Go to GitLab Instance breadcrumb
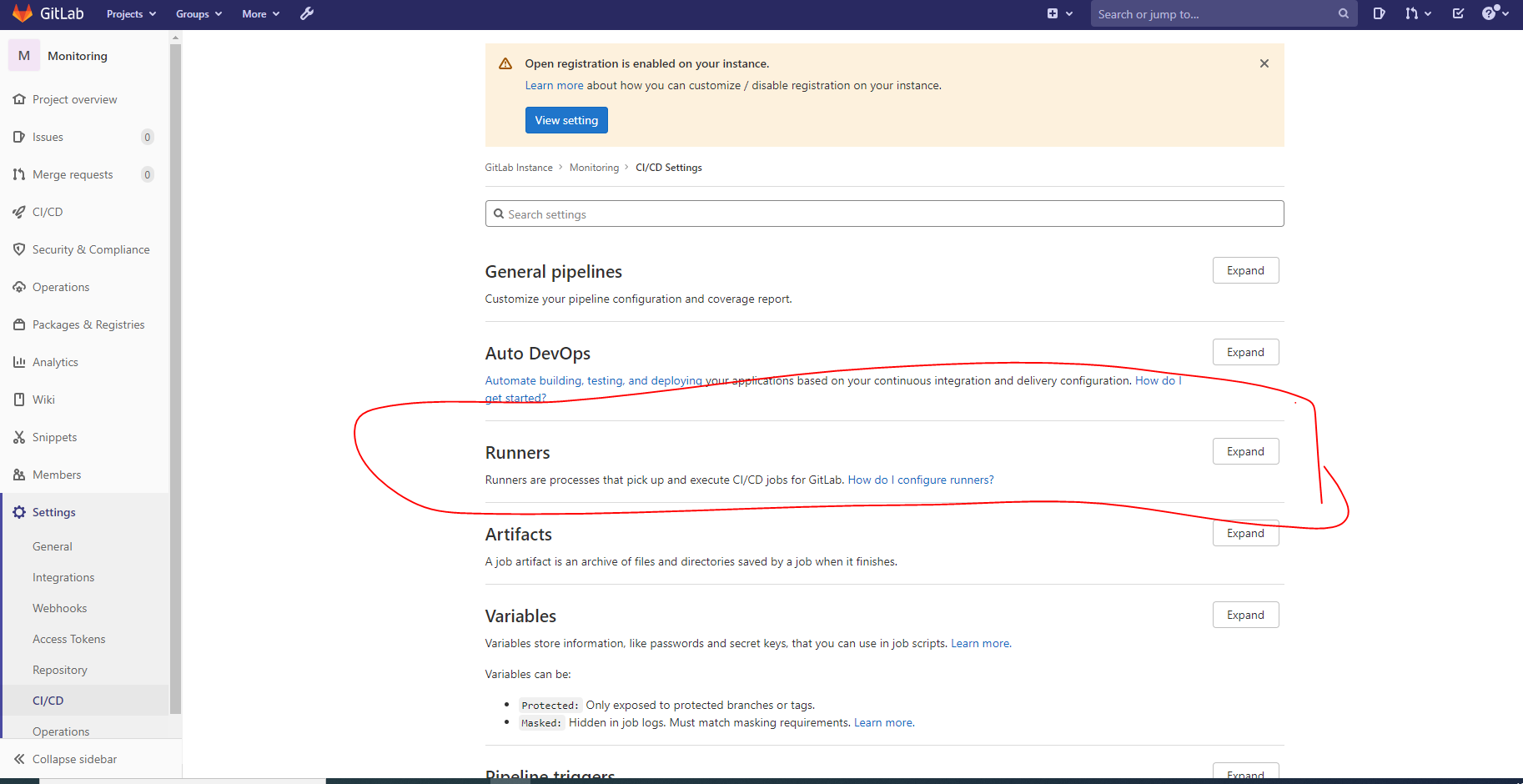The image size is (1523, 784). [519, 168]
